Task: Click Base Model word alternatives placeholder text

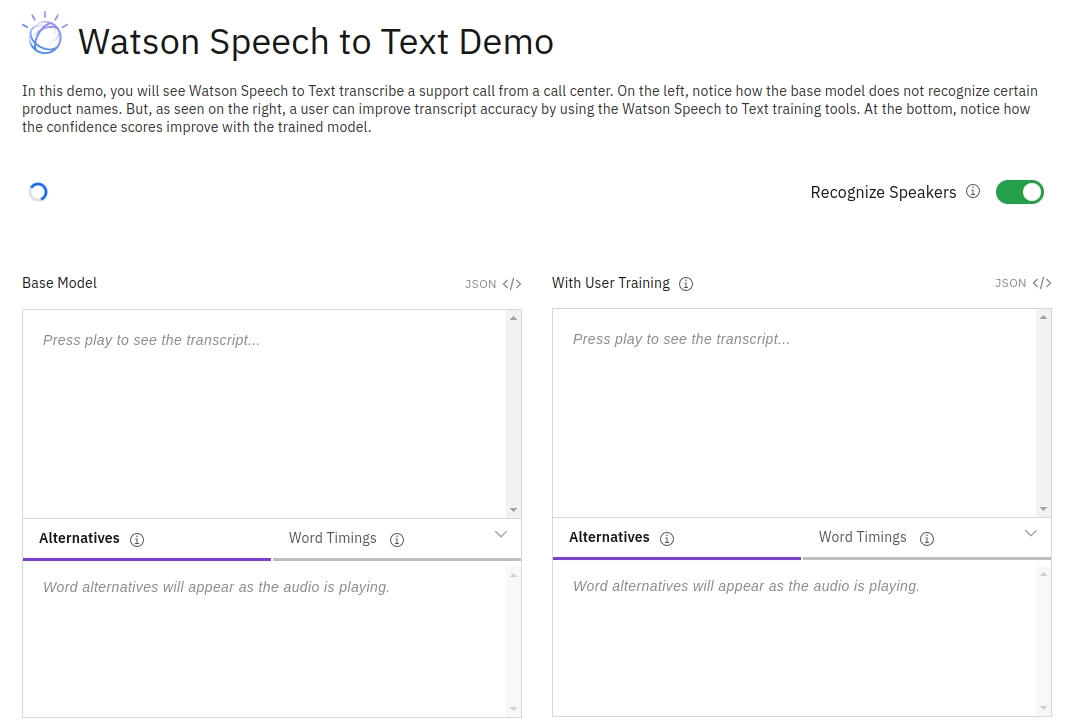Action: [x=216, y=587]
